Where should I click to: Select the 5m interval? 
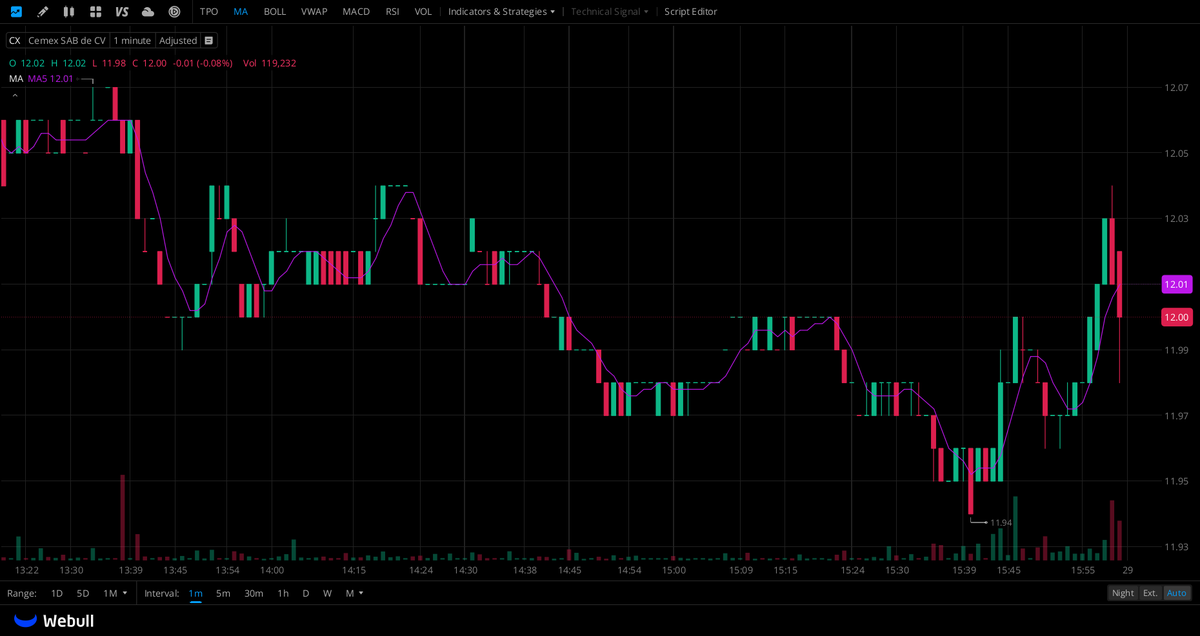[223, 593]
